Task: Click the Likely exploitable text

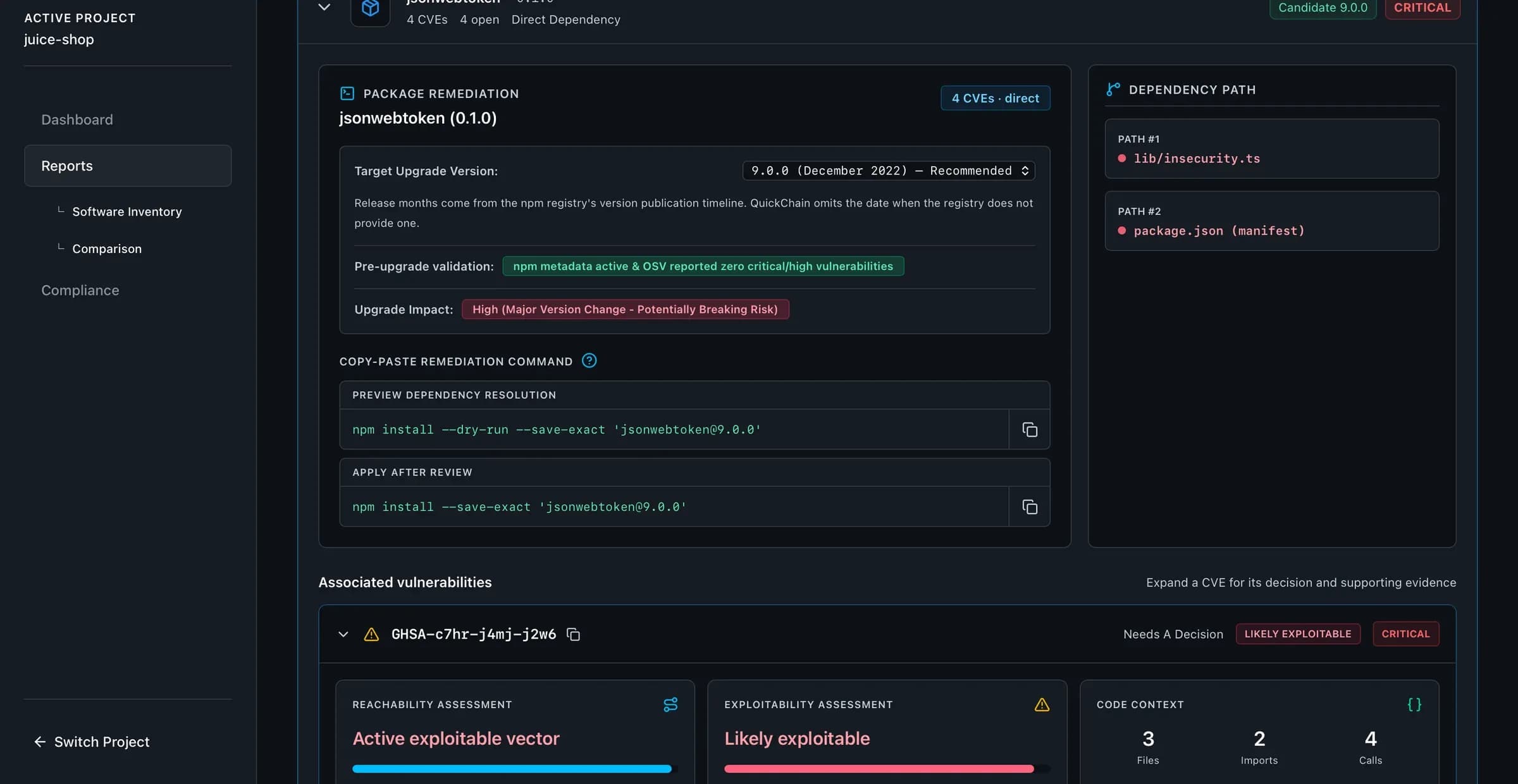Action: tap(797, 738)
